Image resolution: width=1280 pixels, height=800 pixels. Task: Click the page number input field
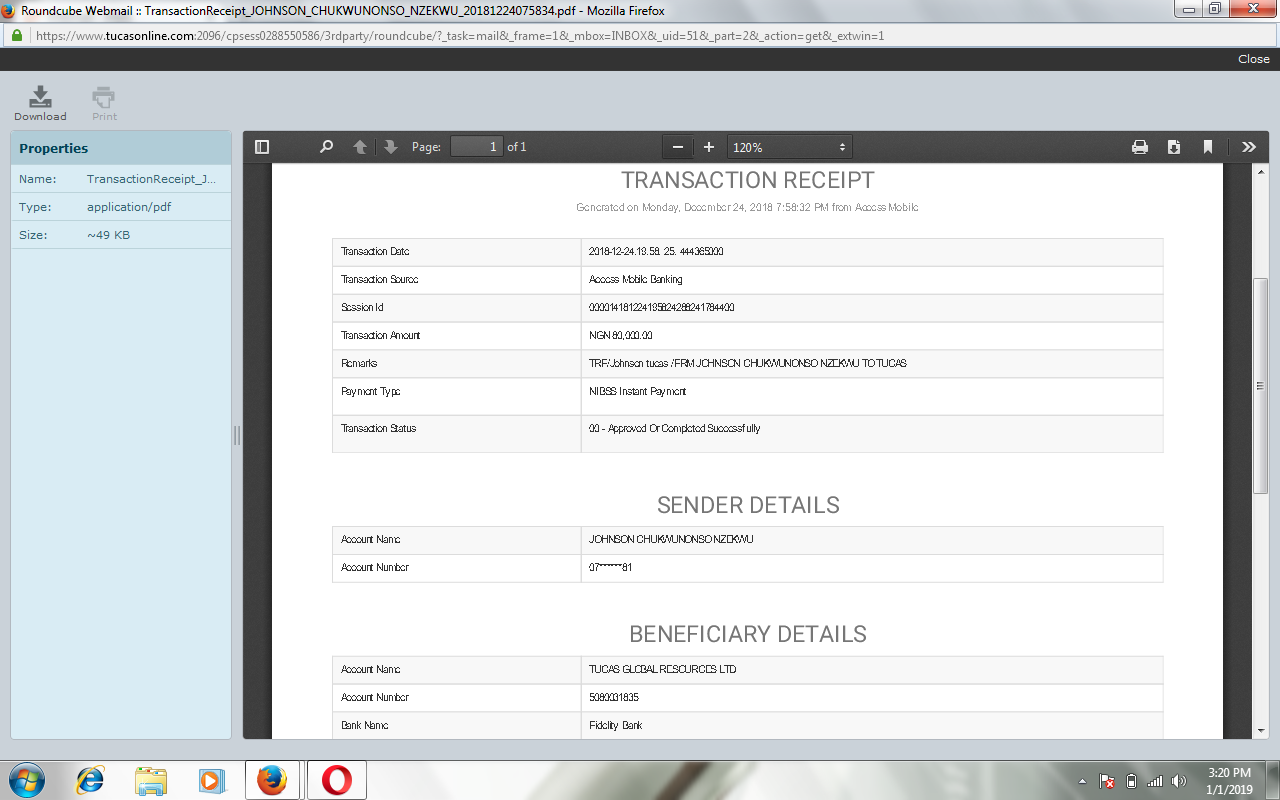tap(476, 147)
